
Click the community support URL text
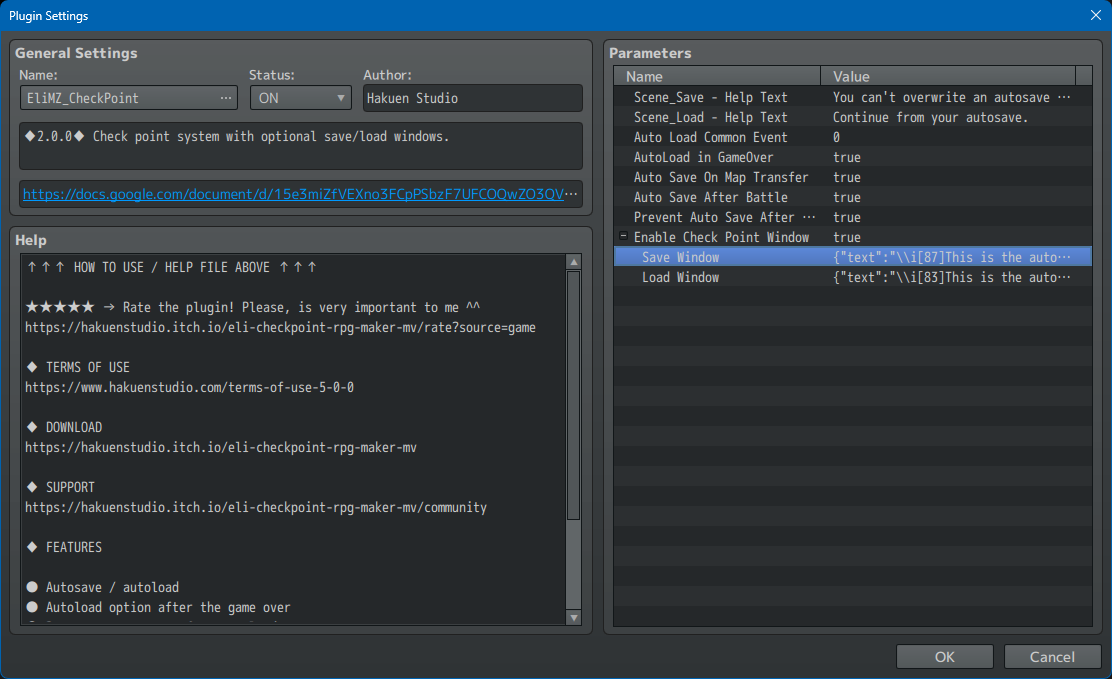[256, 507]
